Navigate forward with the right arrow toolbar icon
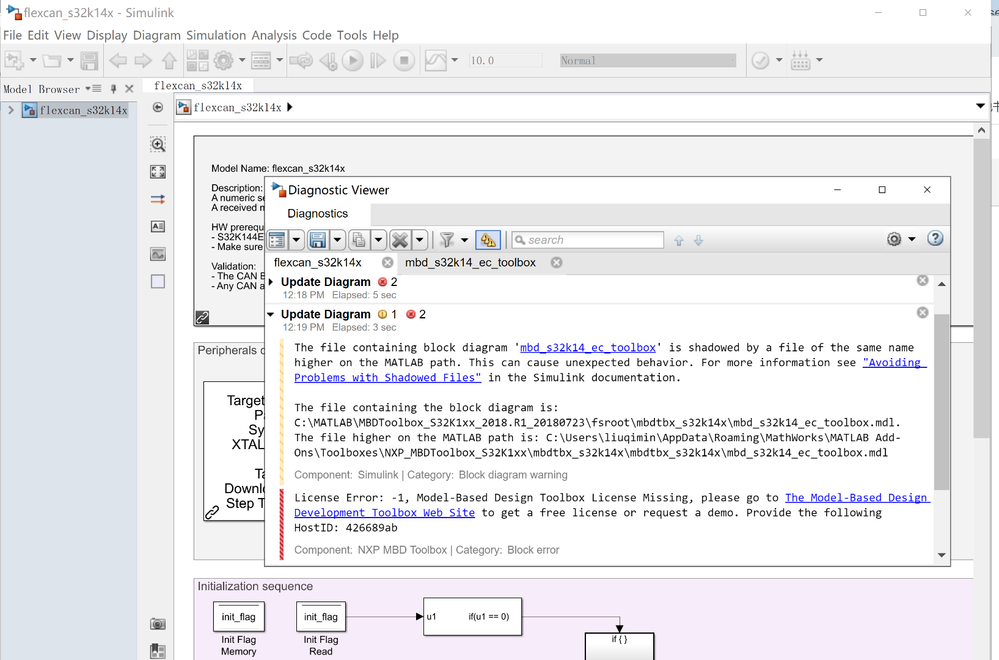 tap(143, 61)
